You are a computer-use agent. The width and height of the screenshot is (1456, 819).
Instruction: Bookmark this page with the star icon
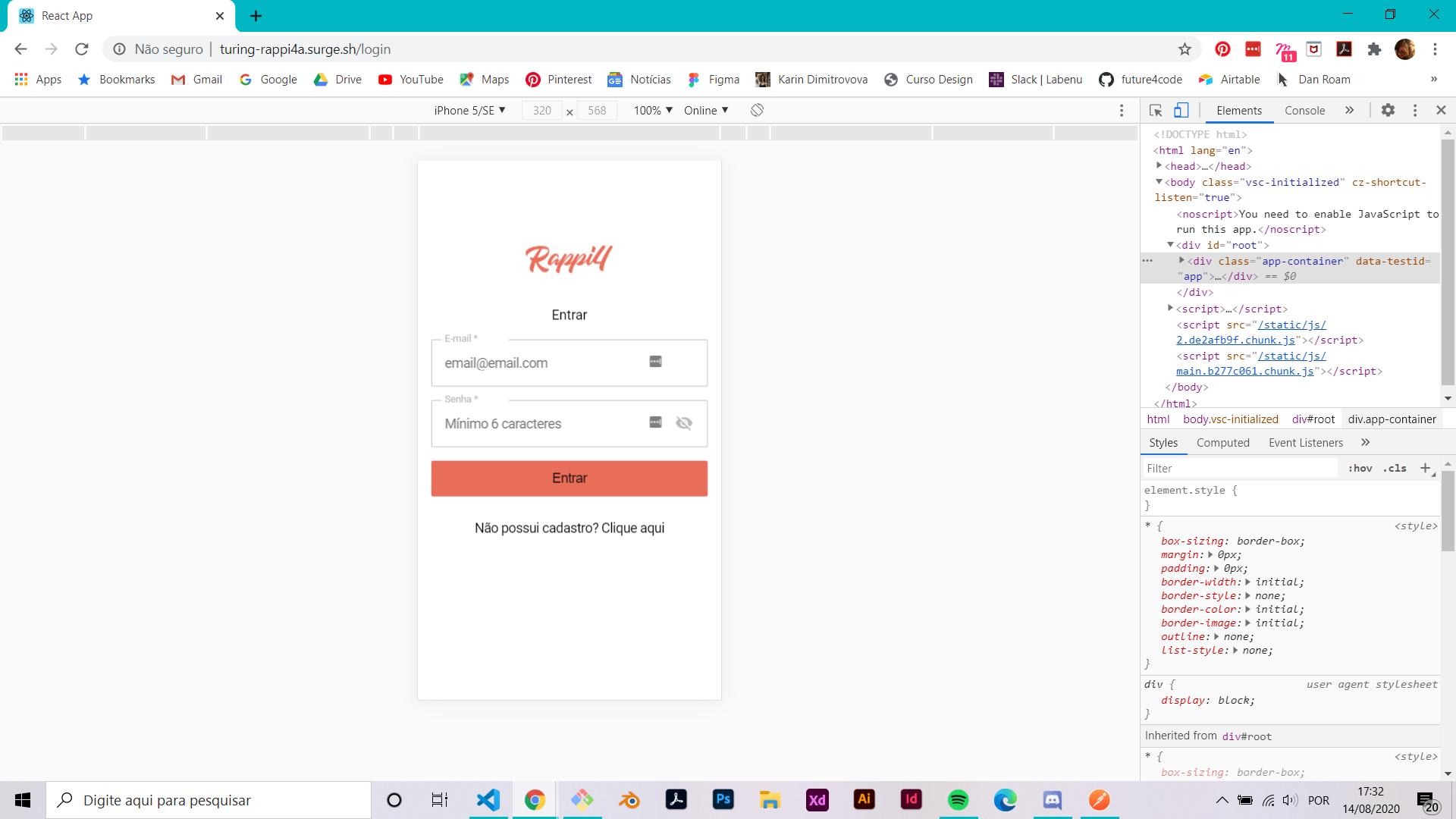[x=1185, y=49]
